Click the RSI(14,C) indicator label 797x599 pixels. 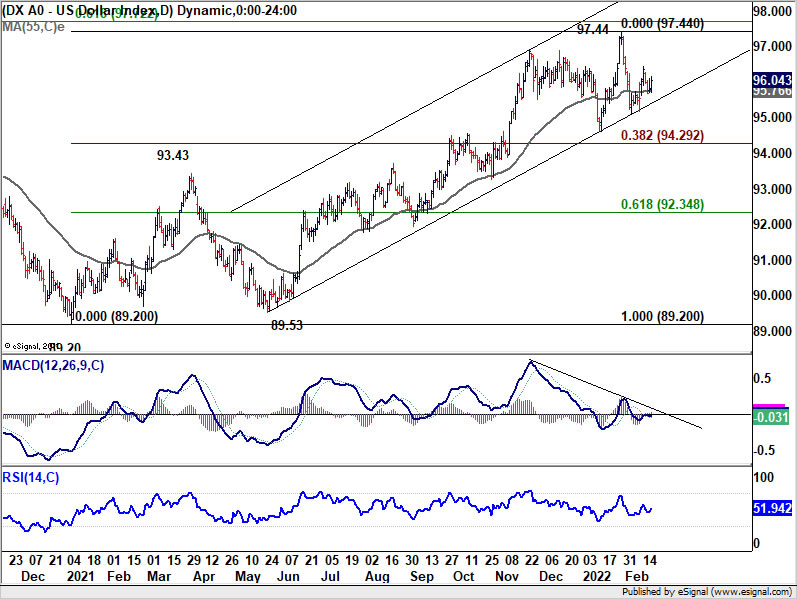coord(30,477)
